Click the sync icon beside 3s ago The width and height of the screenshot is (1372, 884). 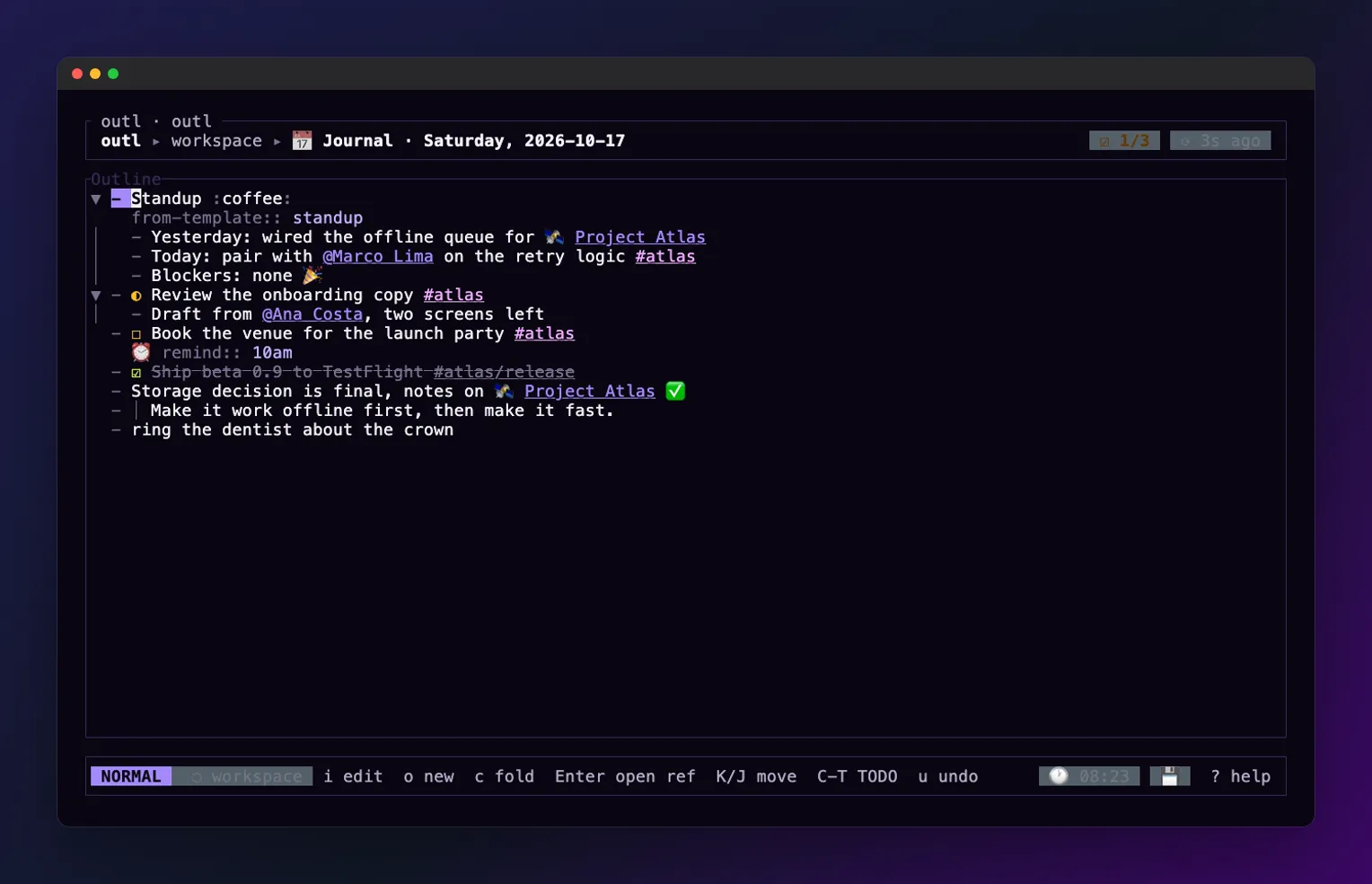[x=1184, y=141]
